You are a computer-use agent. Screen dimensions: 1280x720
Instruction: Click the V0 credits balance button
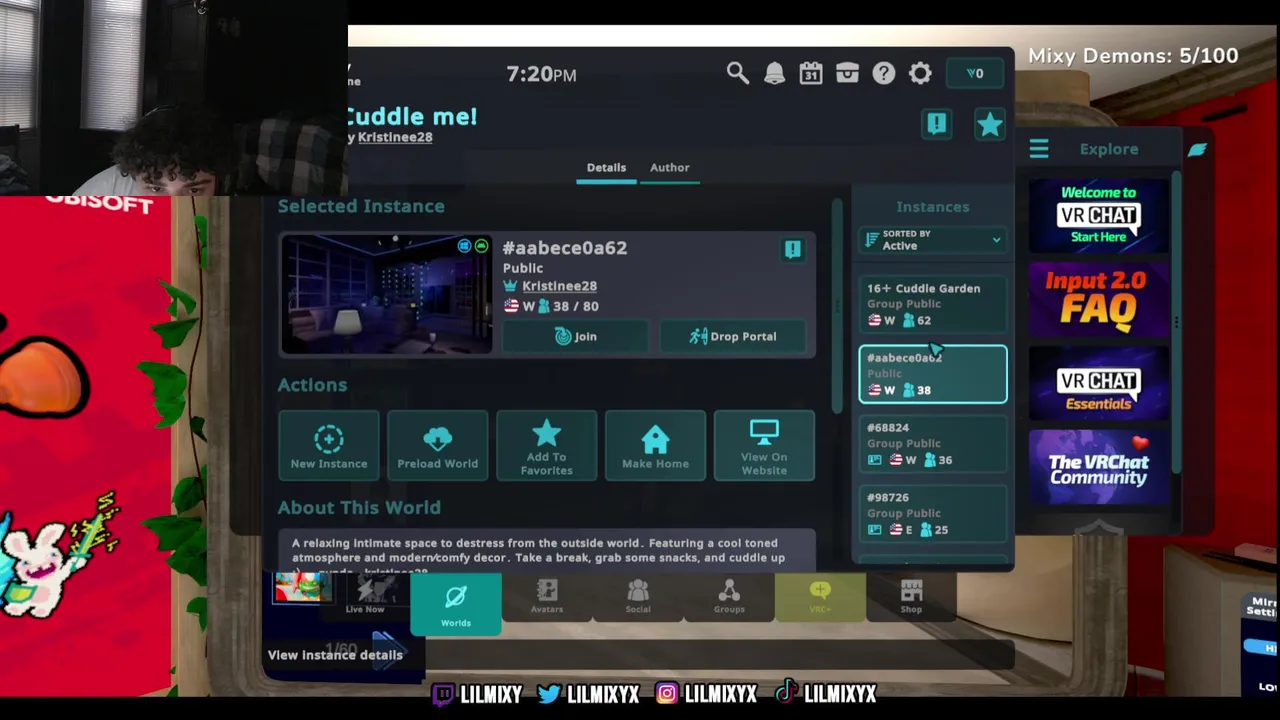pos(975,73)
